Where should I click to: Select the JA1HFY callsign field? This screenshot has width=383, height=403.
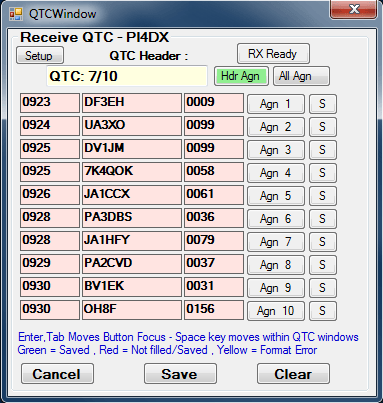pos(132,241)
